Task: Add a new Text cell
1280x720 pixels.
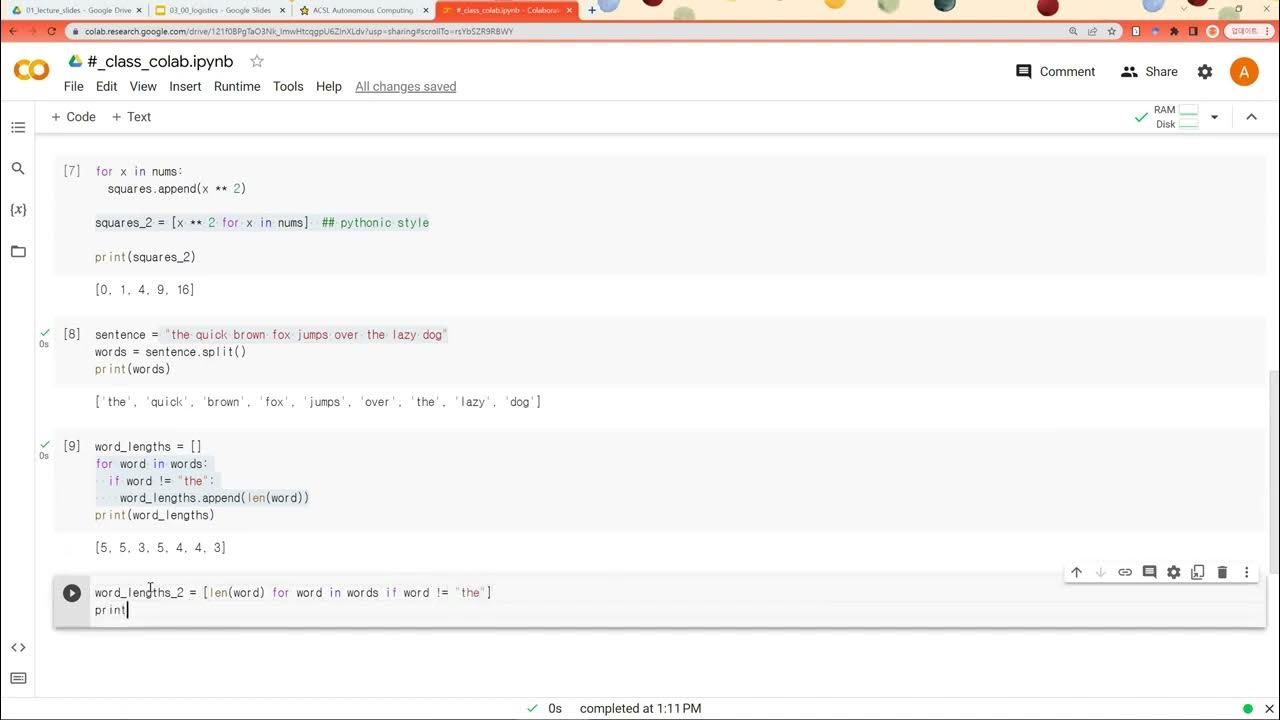Action: 131,117
